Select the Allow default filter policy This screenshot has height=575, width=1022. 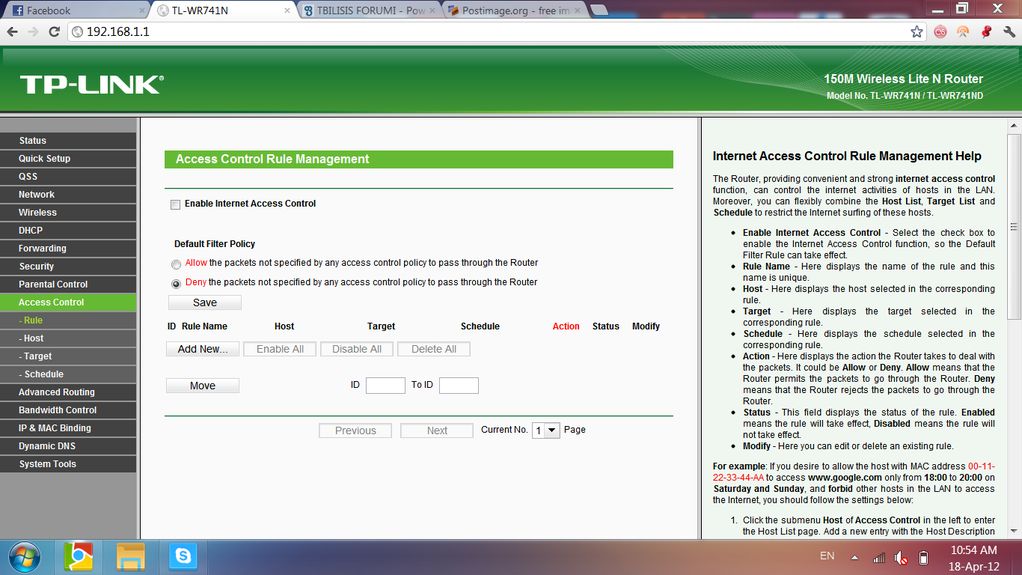coord(176,264)
